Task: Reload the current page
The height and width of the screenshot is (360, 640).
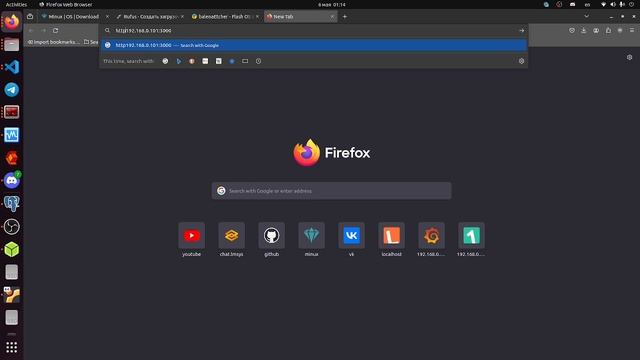Action: coord(56,31)
